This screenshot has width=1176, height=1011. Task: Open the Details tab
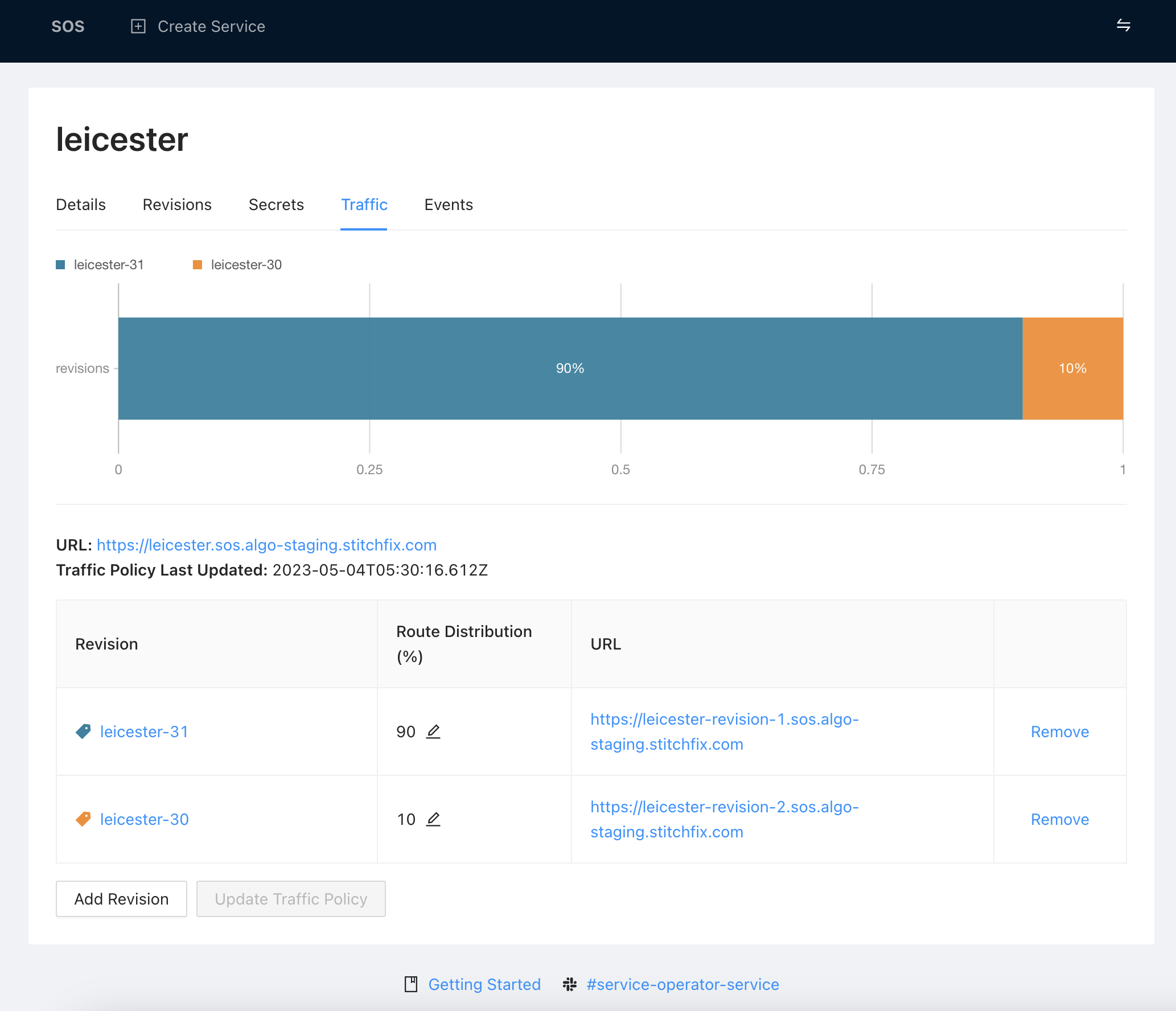tap(81, 205)
